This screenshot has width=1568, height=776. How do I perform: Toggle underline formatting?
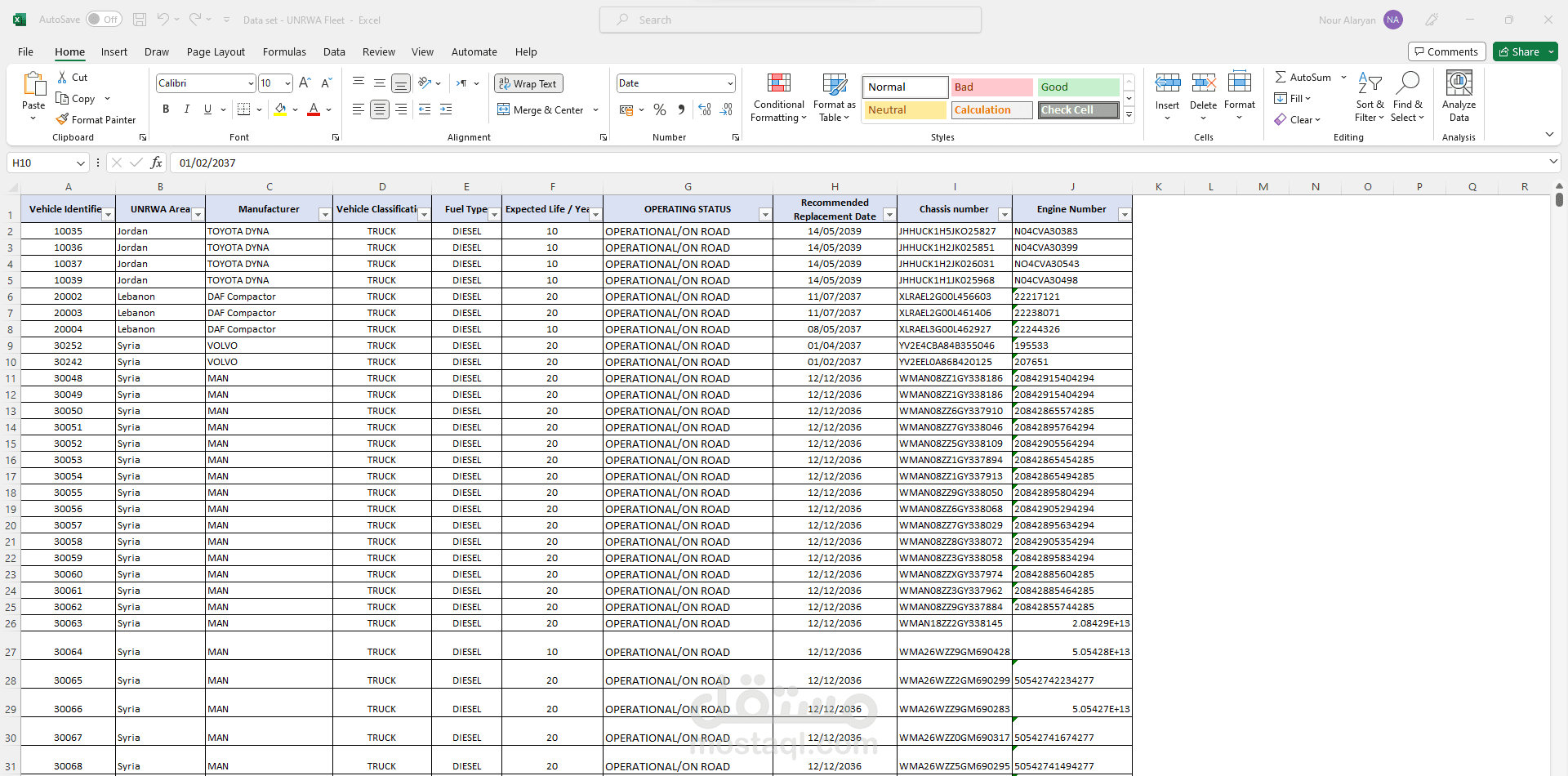coord(207,108)
